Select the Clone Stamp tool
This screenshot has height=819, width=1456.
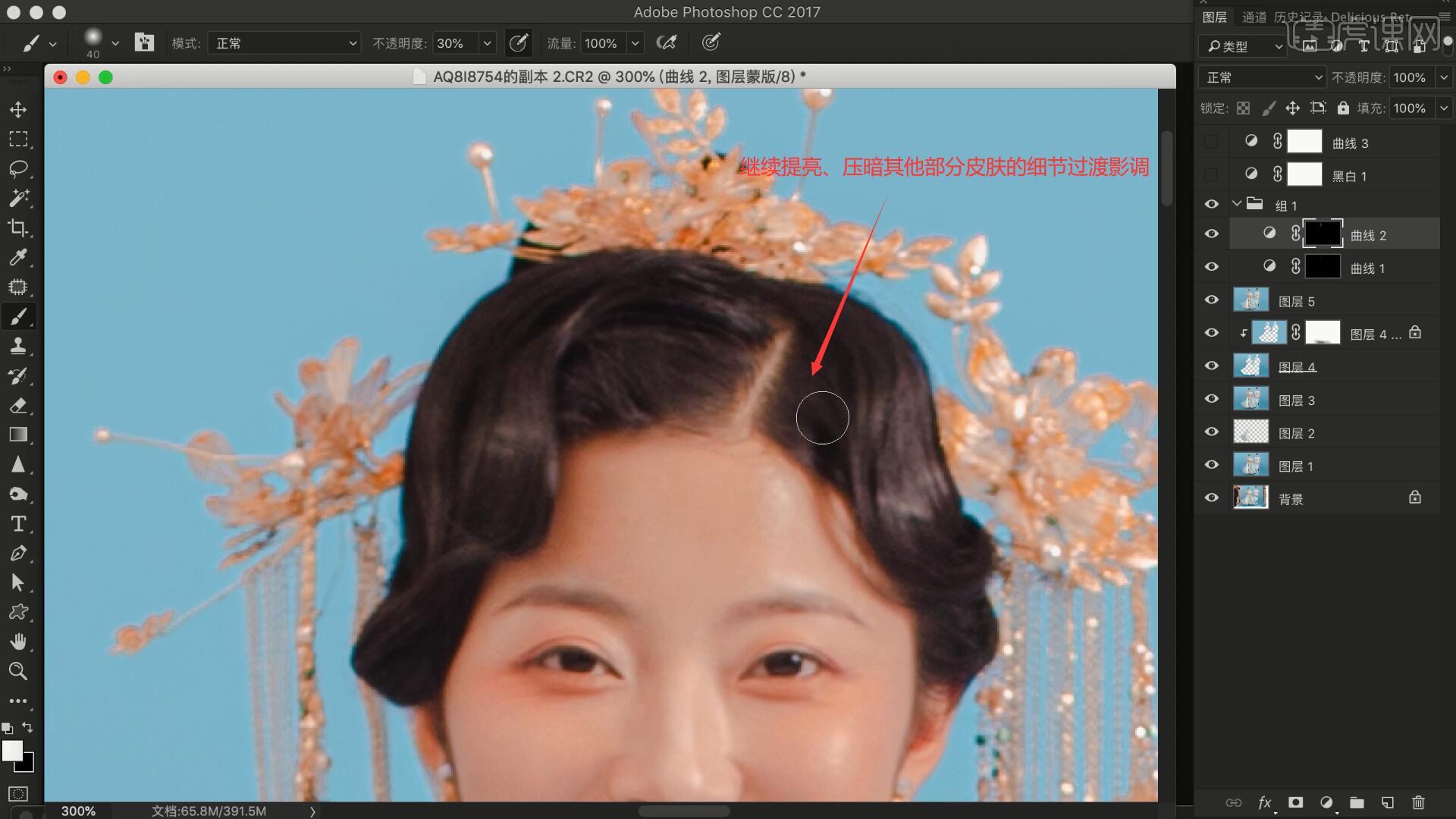(18, 347)
